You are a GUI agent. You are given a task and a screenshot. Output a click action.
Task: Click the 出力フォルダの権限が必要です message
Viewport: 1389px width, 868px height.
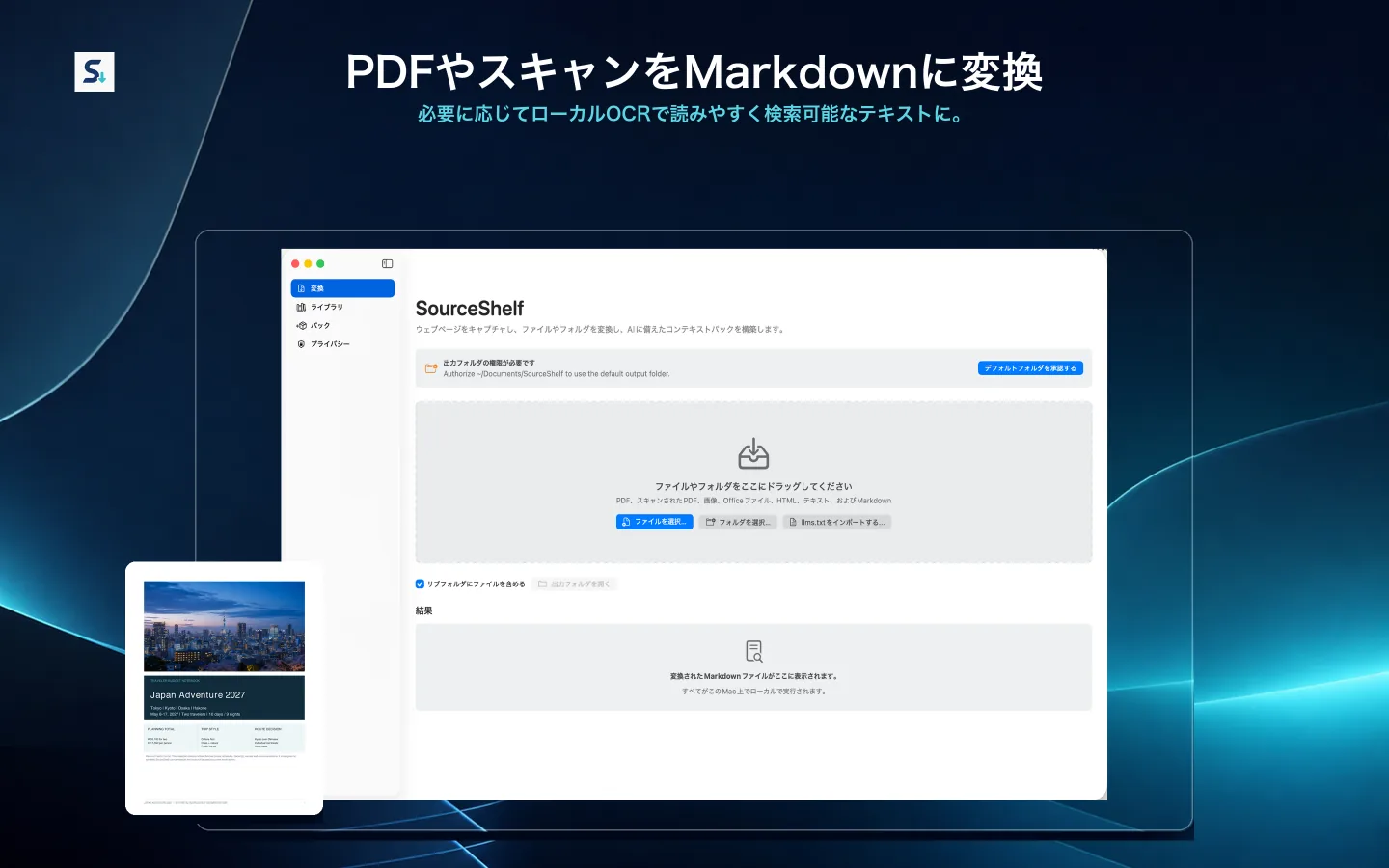(x=489, y=363)
